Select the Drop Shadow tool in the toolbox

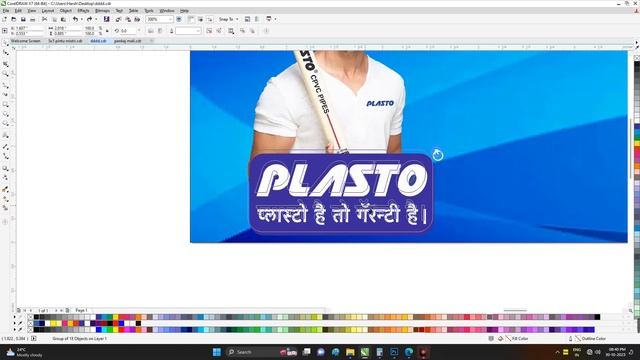coord(6,168)
